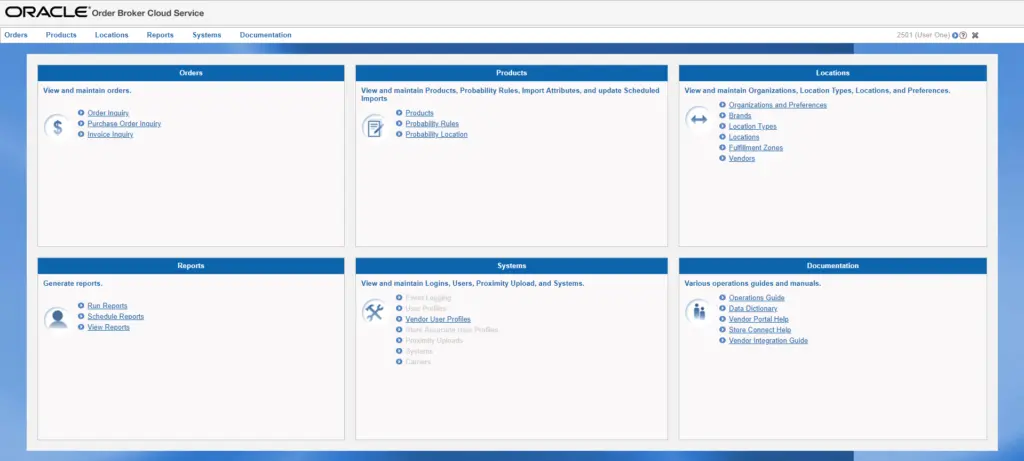Click the Locations double-arrow icon
Image resolution: width=1024 pixels, height=461 pixels.
coord(699,119)
